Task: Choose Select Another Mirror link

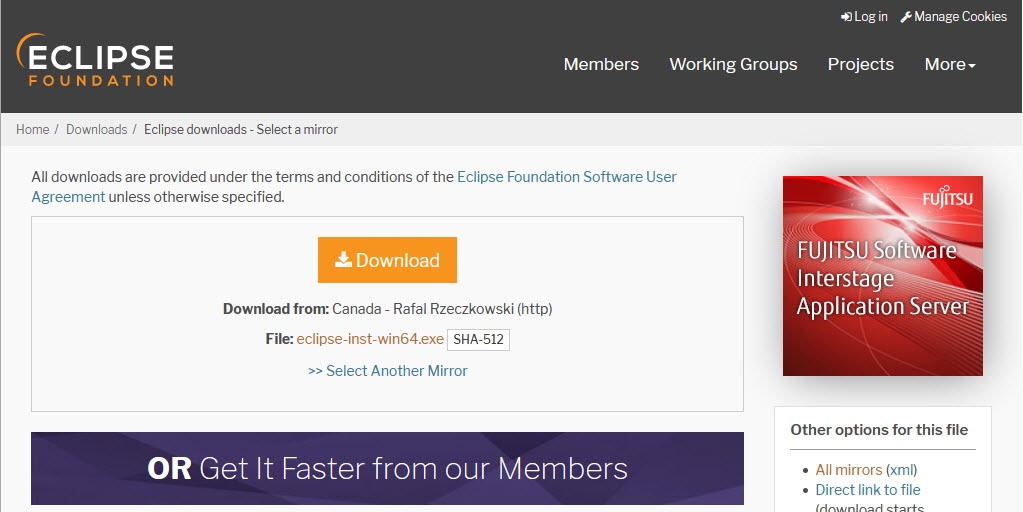Action: tap(387, 371)
